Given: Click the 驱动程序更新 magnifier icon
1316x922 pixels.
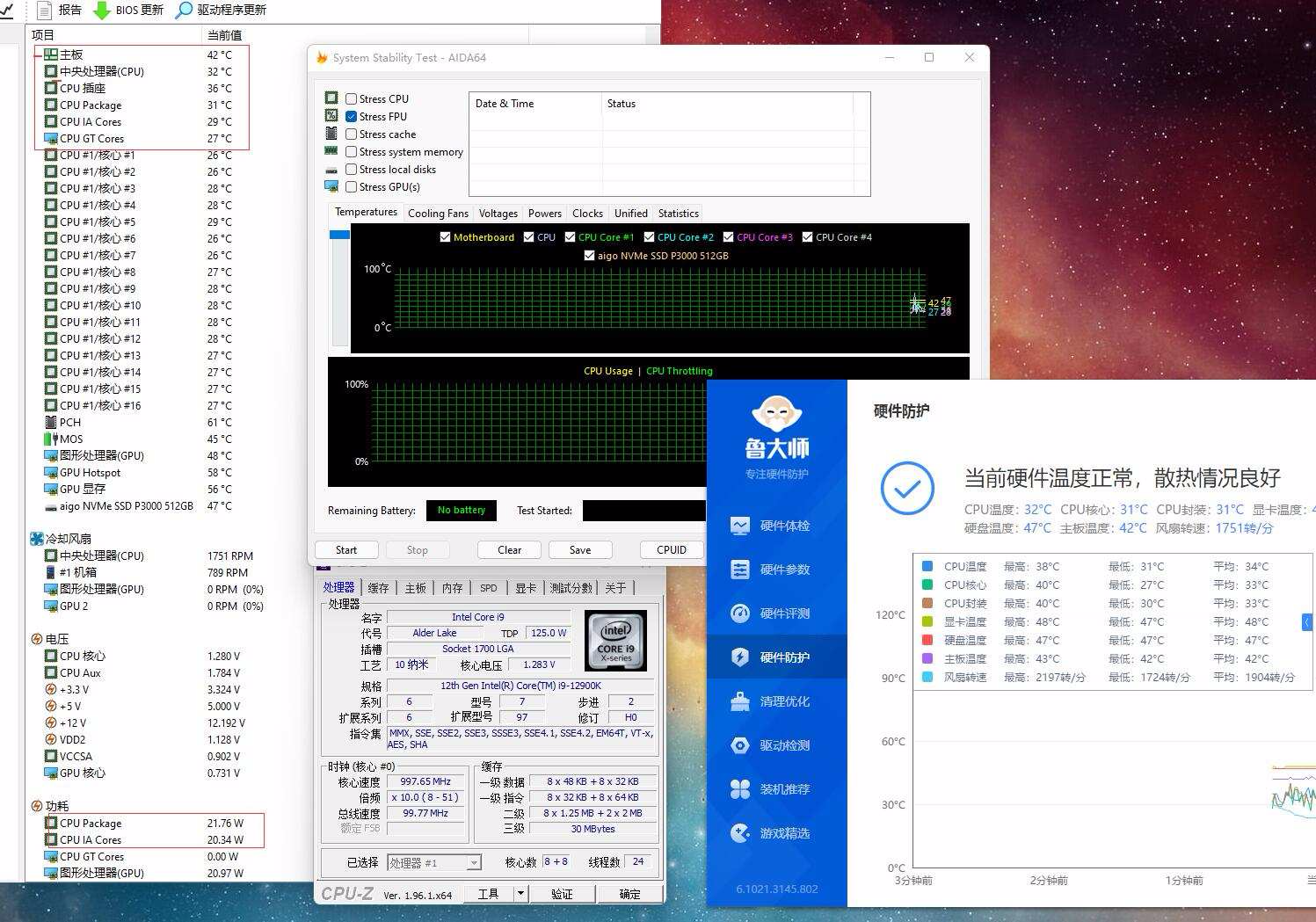Looking at the screenshot, I should click(x=184, y=10).
